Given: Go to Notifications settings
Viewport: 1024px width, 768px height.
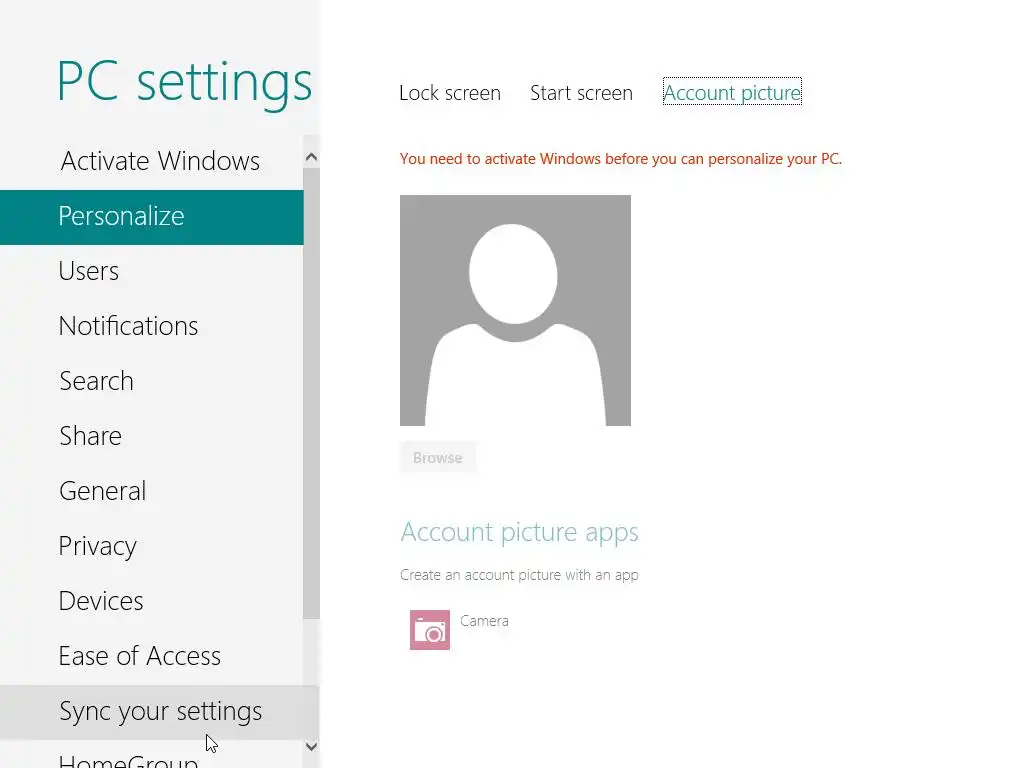Looking at the screenshot, I should [152, 327].
